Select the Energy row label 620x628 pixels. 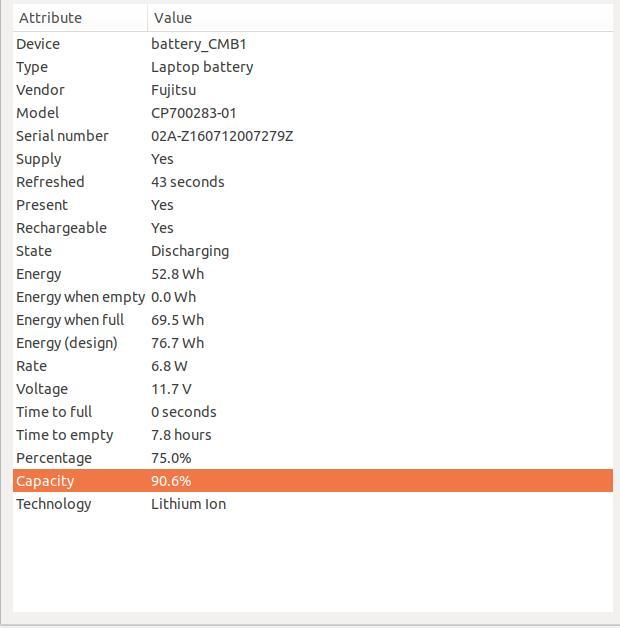point(39,274)
